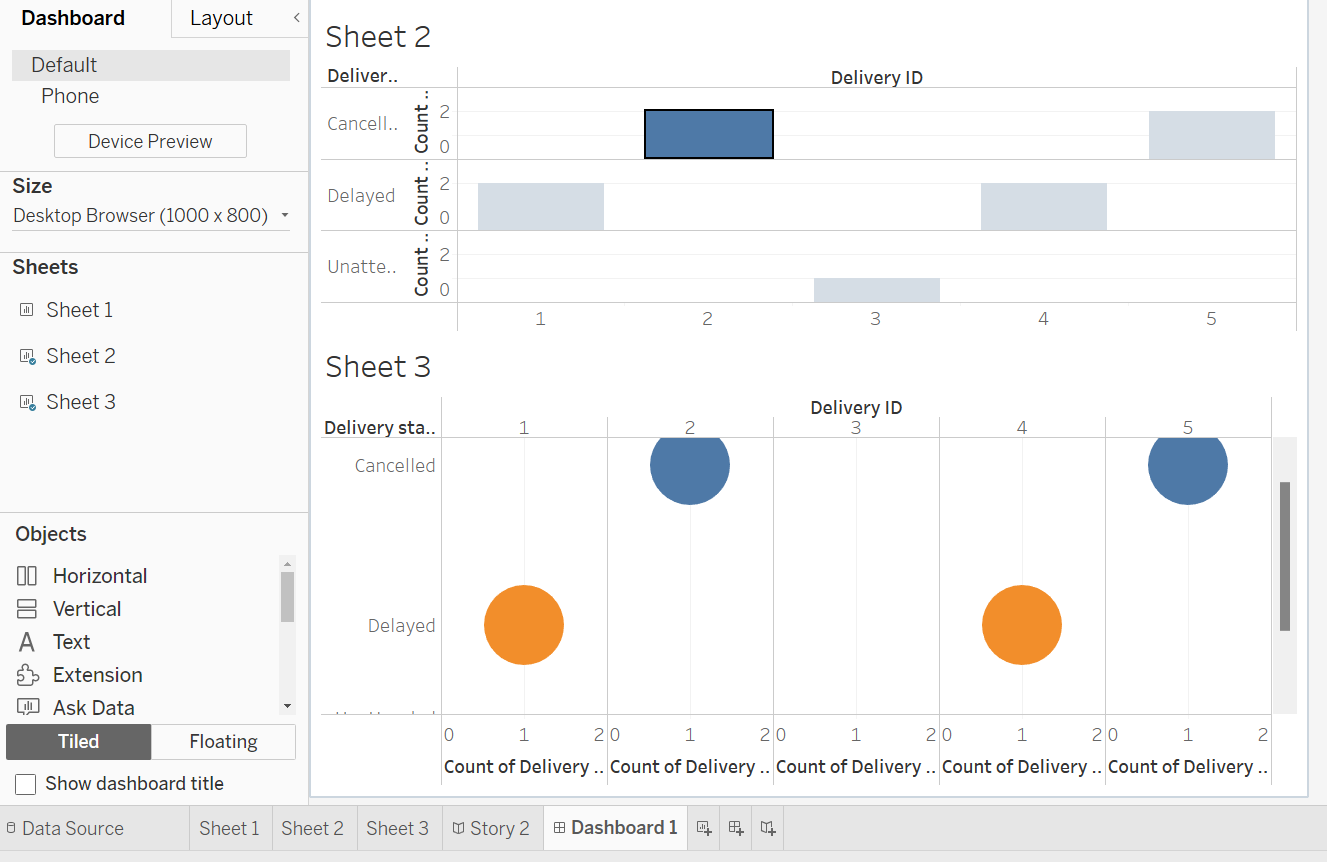This screenshot has width=1327, height=862.
Task: Switch object placement to Floating
Action: 223,742
